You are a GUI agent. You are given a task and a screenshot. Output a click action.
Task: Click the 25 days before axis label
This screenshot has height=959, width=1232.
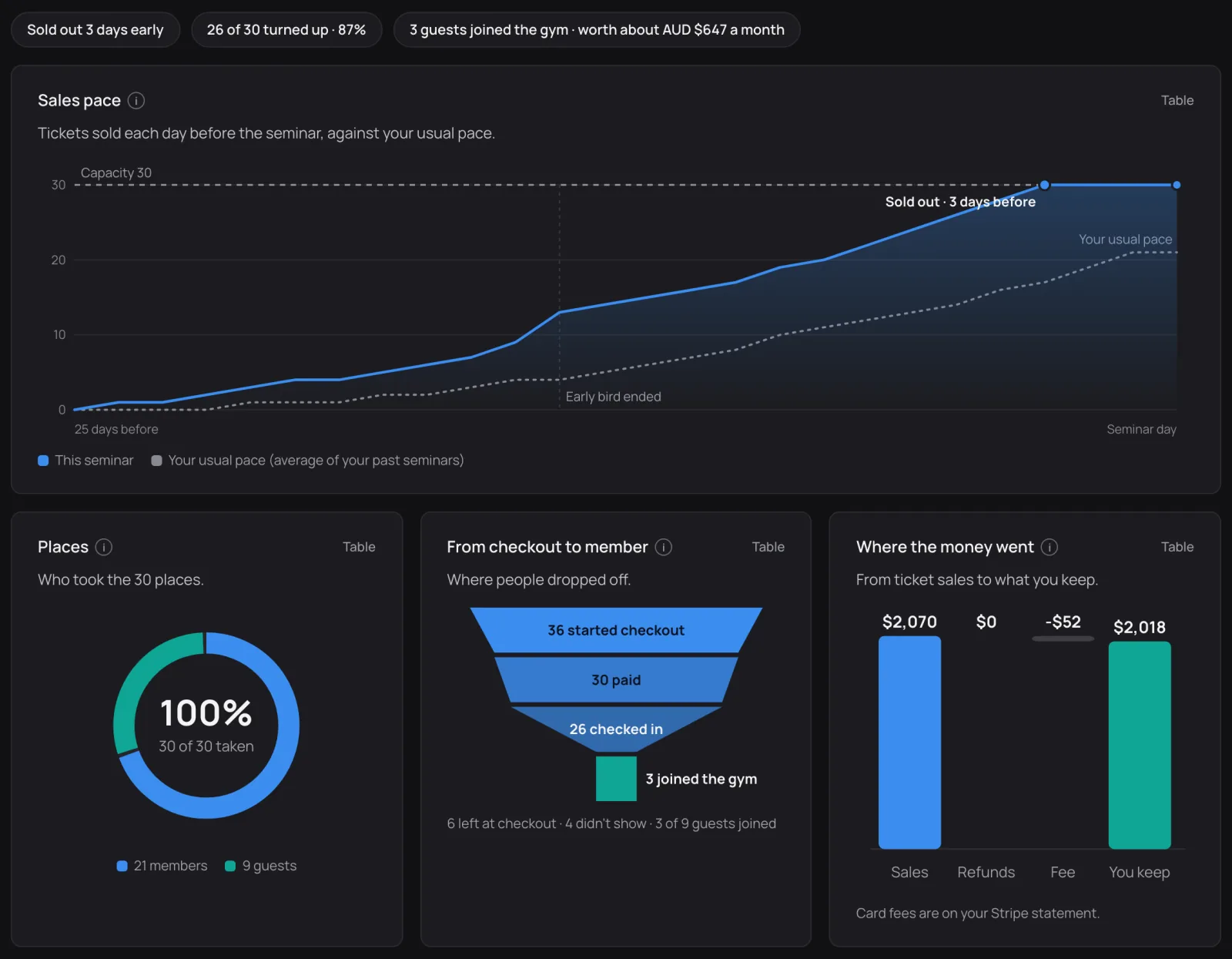[x=116, y=429]
